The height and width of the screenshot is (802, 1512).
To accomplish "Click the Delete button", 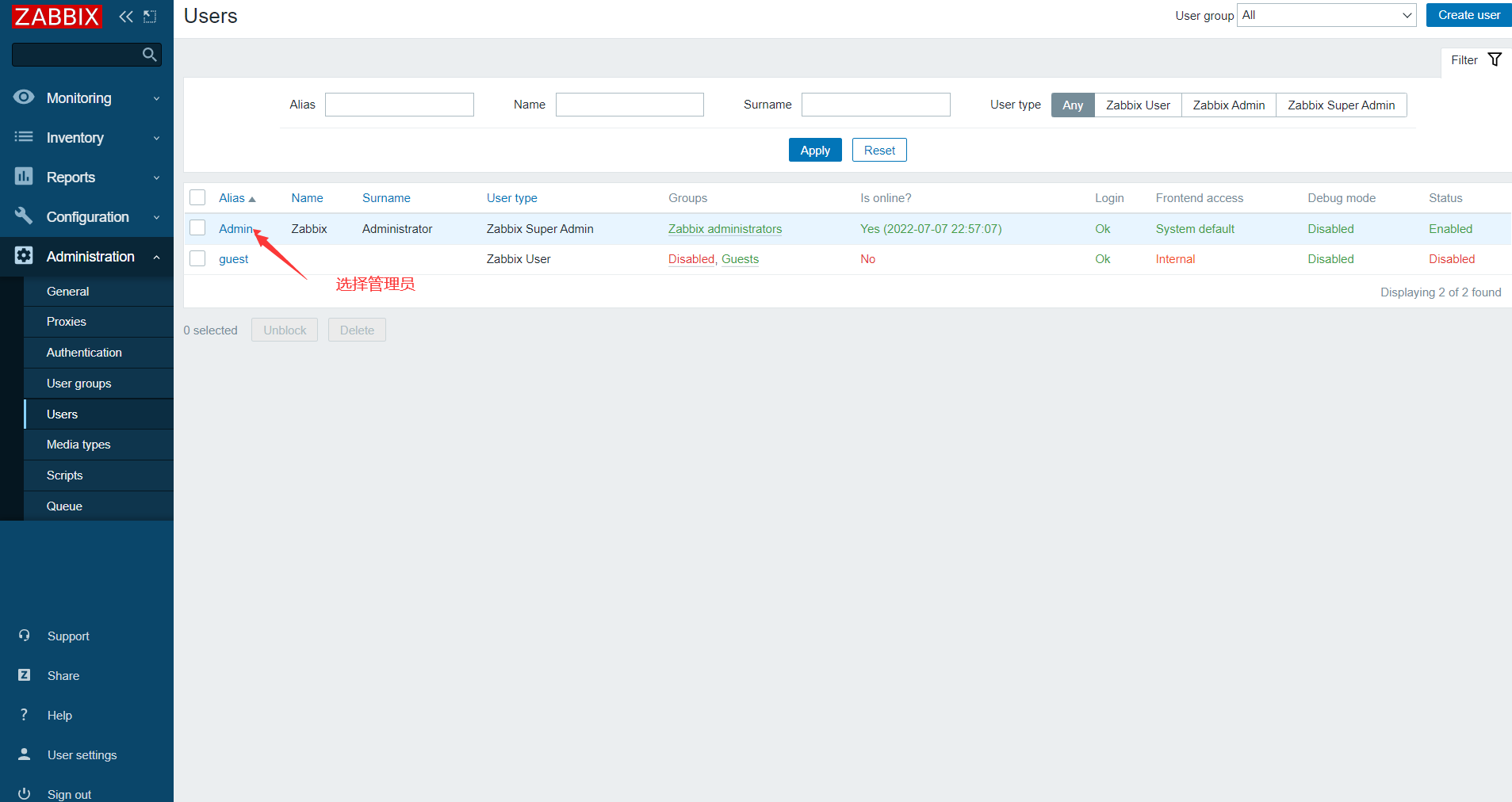I will click(357, 330).
